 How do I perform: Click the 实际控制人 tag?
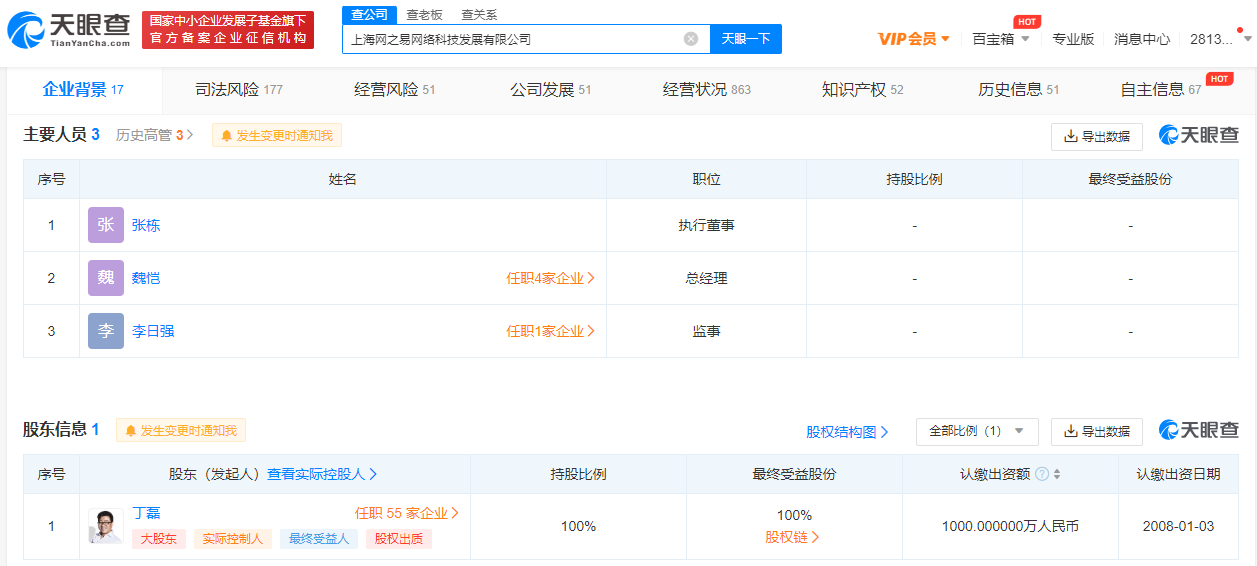[233, 539]
